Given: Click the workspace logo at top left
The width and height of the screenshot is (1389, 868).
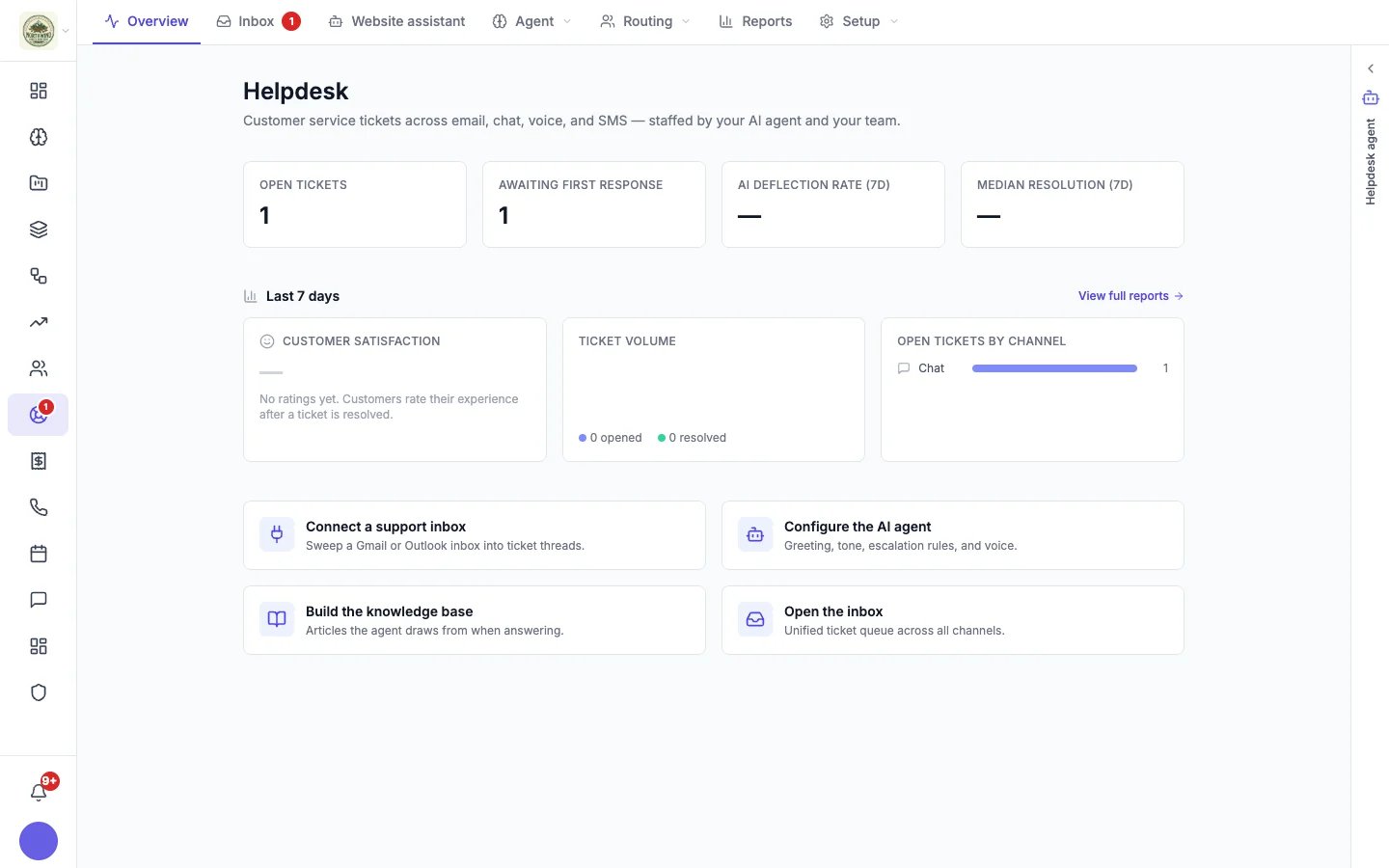Looking at the screenshot, I should [x=39, y=31].
